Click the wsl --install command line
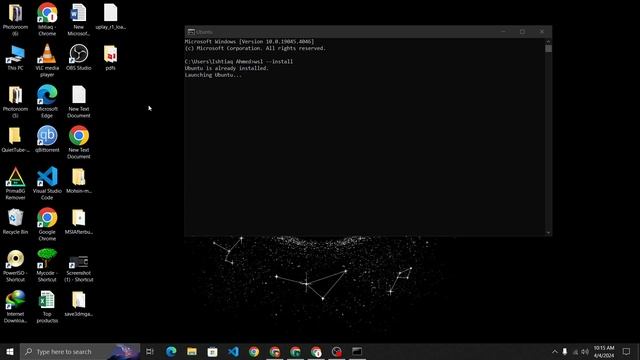Screen dimensions: 640x360 [x=239, y=62]
